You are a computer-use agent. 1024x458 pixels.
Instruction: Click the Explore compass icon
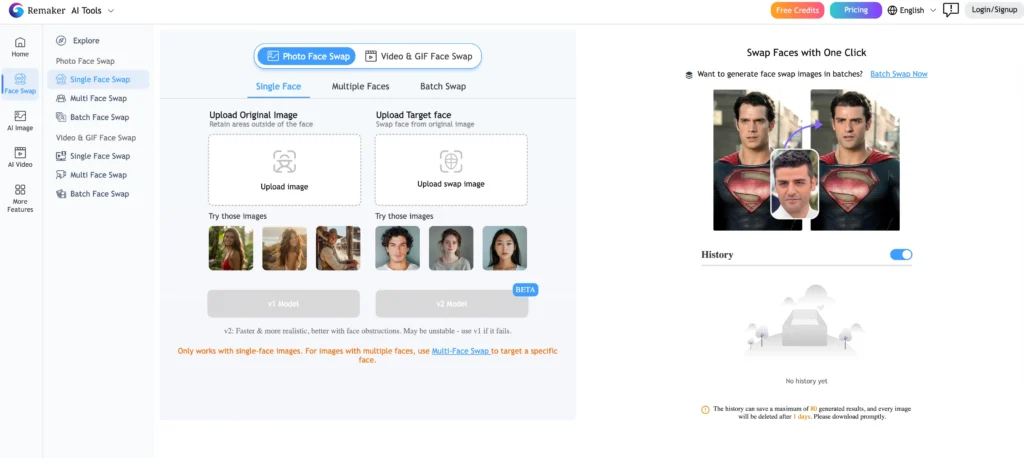pyautogui.click(x=61, y=41)
